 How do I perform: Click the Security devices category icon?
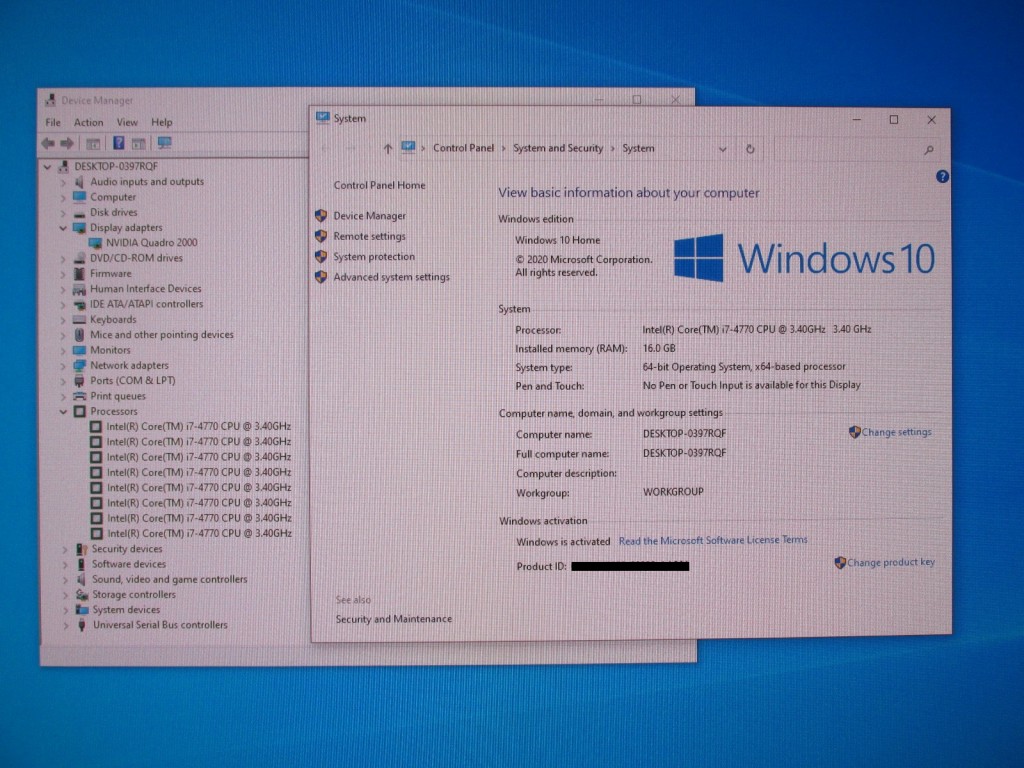82,549
